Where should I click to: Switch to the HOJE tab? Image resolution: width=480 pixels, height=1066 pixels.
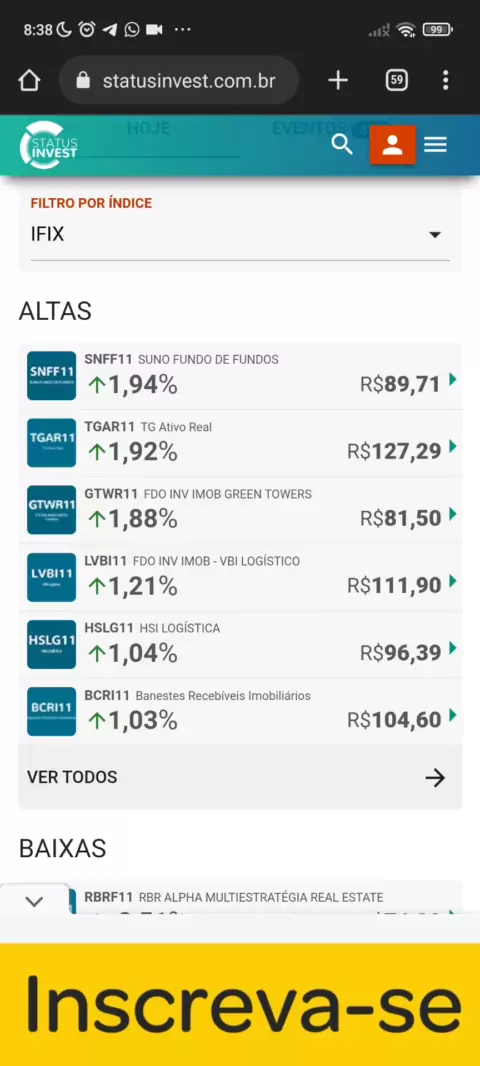[x=148, y=128]
